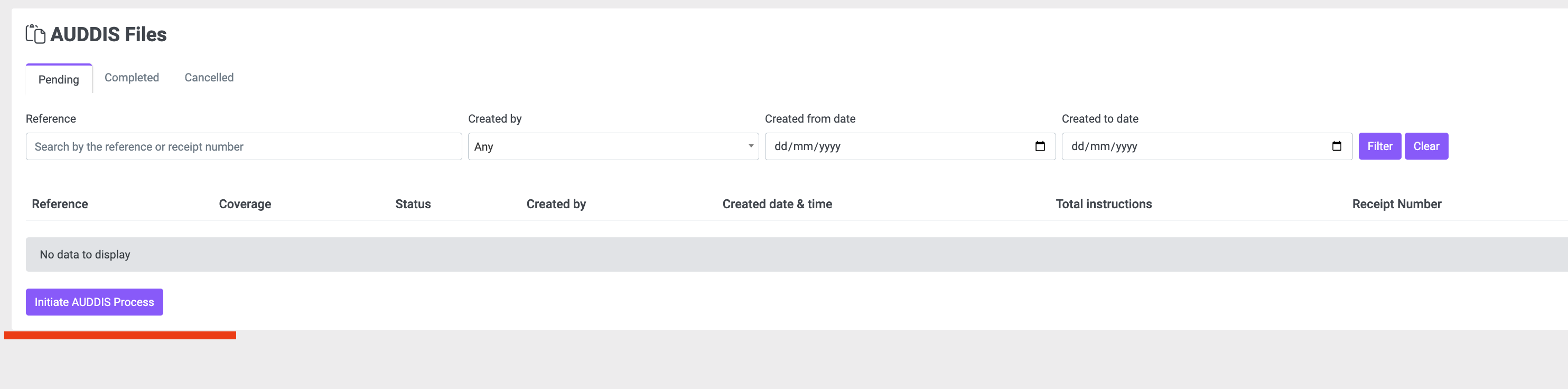The height and width of the screenshot is (389, 1568).
Task: Sort by the Status column header
Action: click(x=413, y=204)
